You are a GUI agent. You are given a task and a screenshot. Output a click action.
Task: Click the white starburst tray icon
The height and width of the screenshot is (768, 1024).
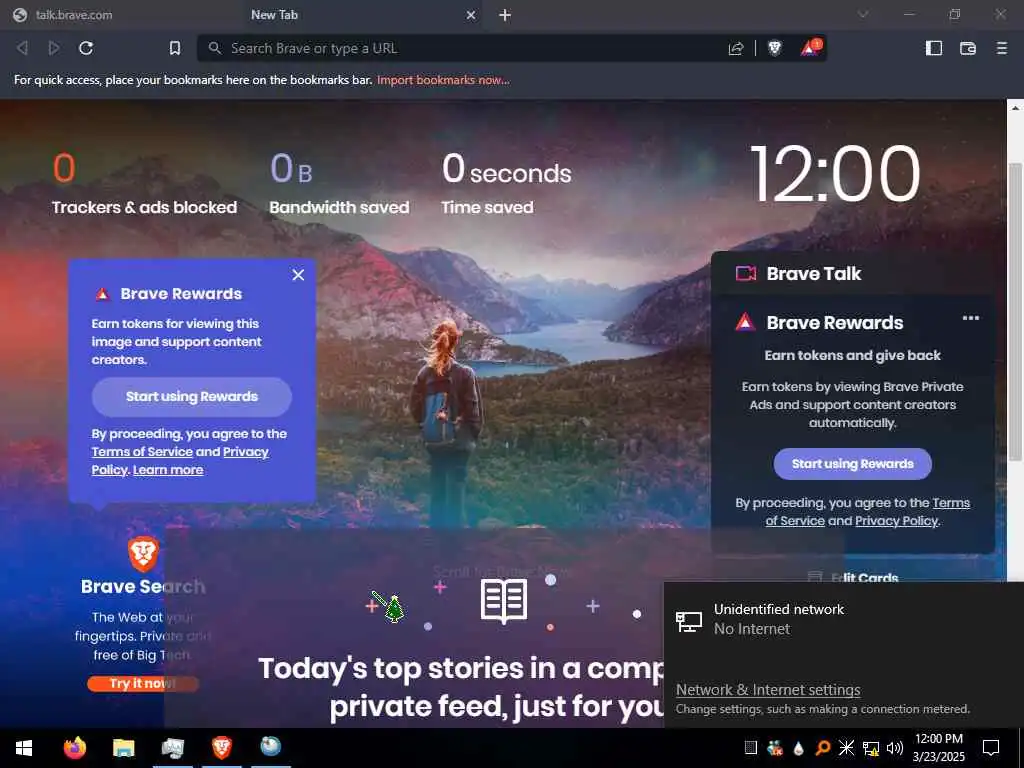846,748
